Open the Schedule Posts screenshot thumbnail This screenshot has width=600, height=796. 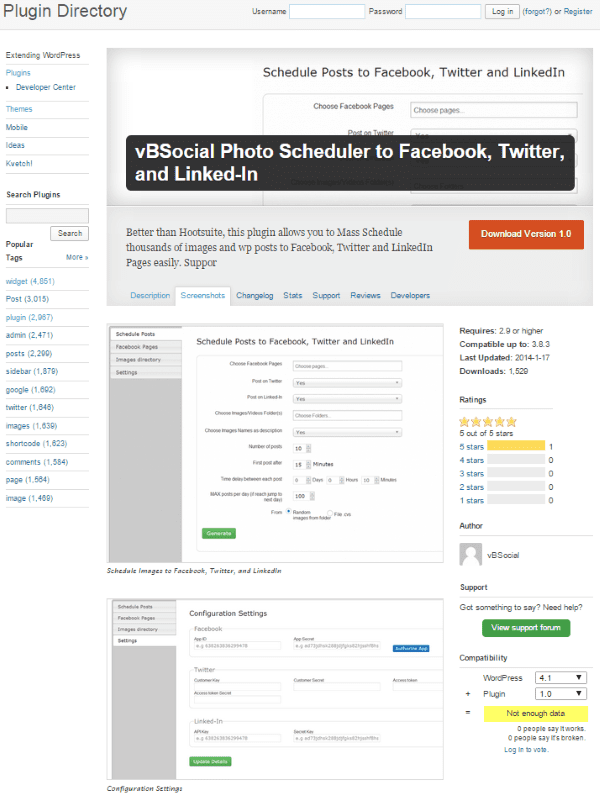point(277,443)
